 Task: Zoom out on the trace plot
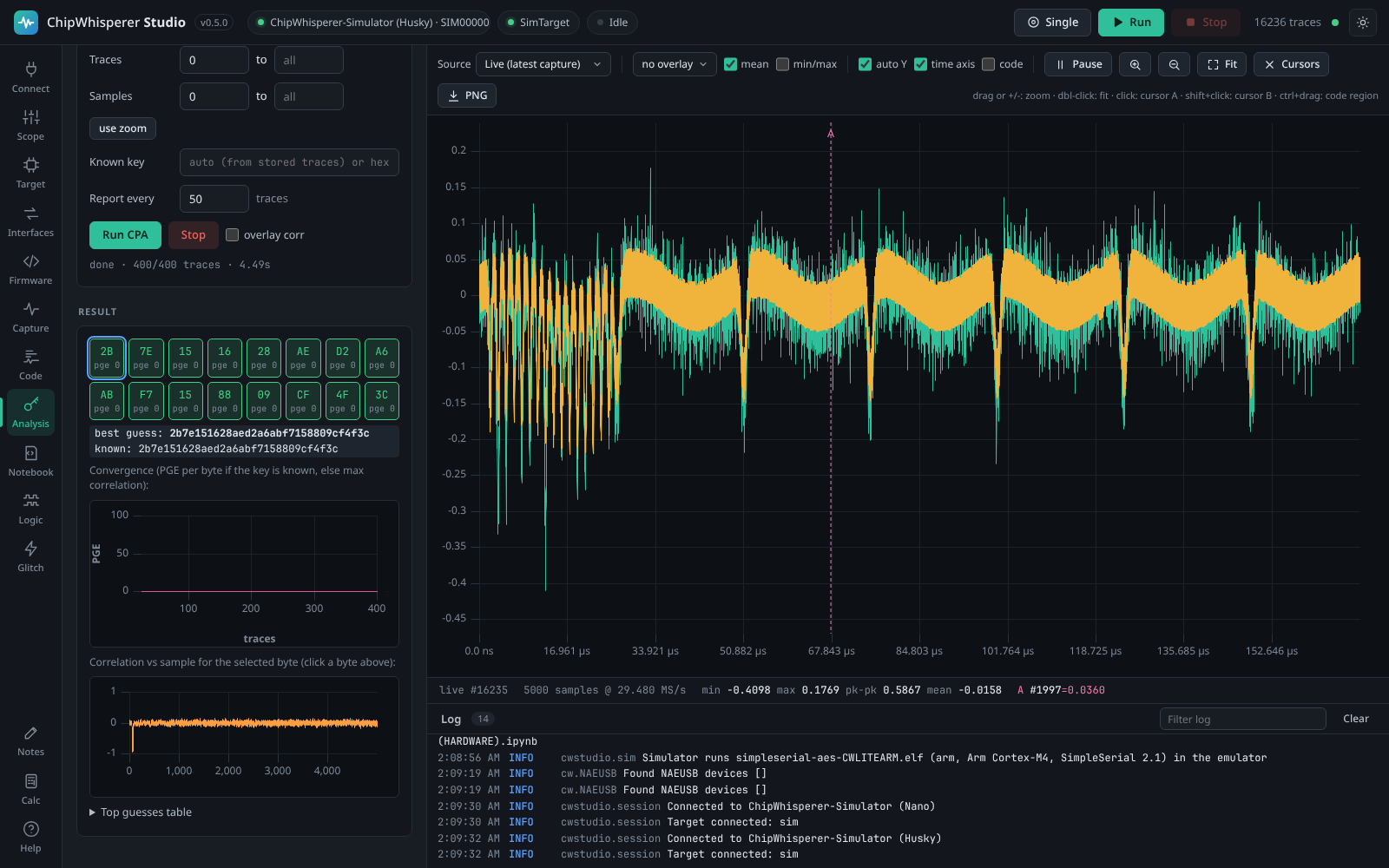click(x=1174, y=64)
